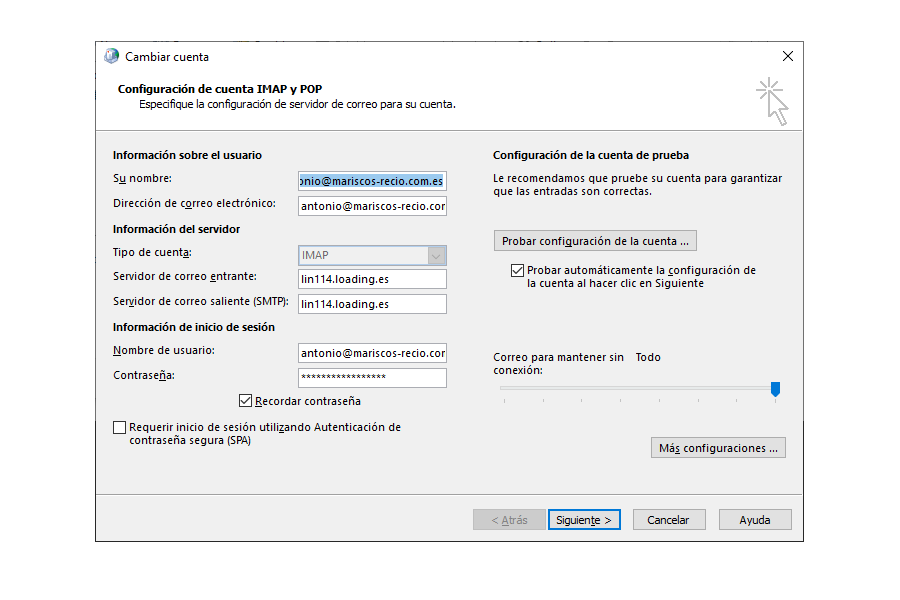This screenshot has height=600, width=900.
Task: Click the Su nombre input field
Action: [372, 181]
